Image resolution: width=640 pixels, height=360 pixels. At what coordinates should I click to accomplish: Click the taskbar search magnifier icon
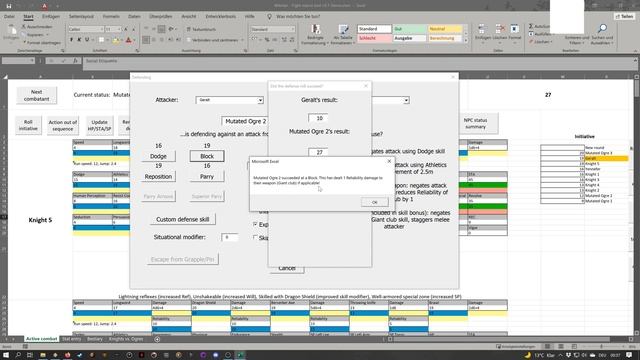click(18, 355)
